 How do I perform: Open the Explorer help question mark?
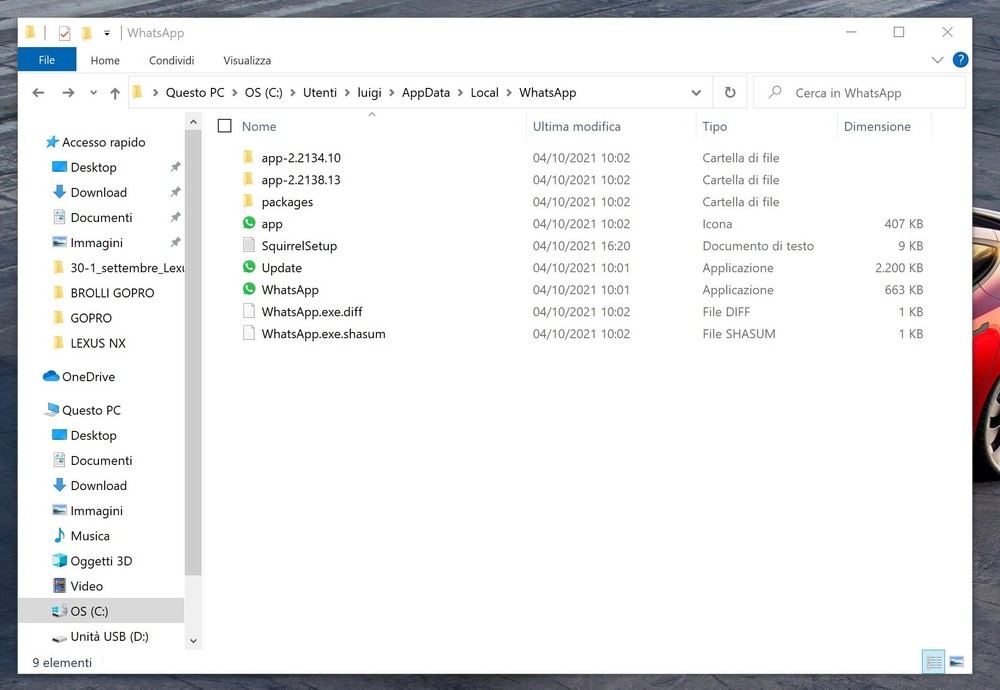coord(960,59)
